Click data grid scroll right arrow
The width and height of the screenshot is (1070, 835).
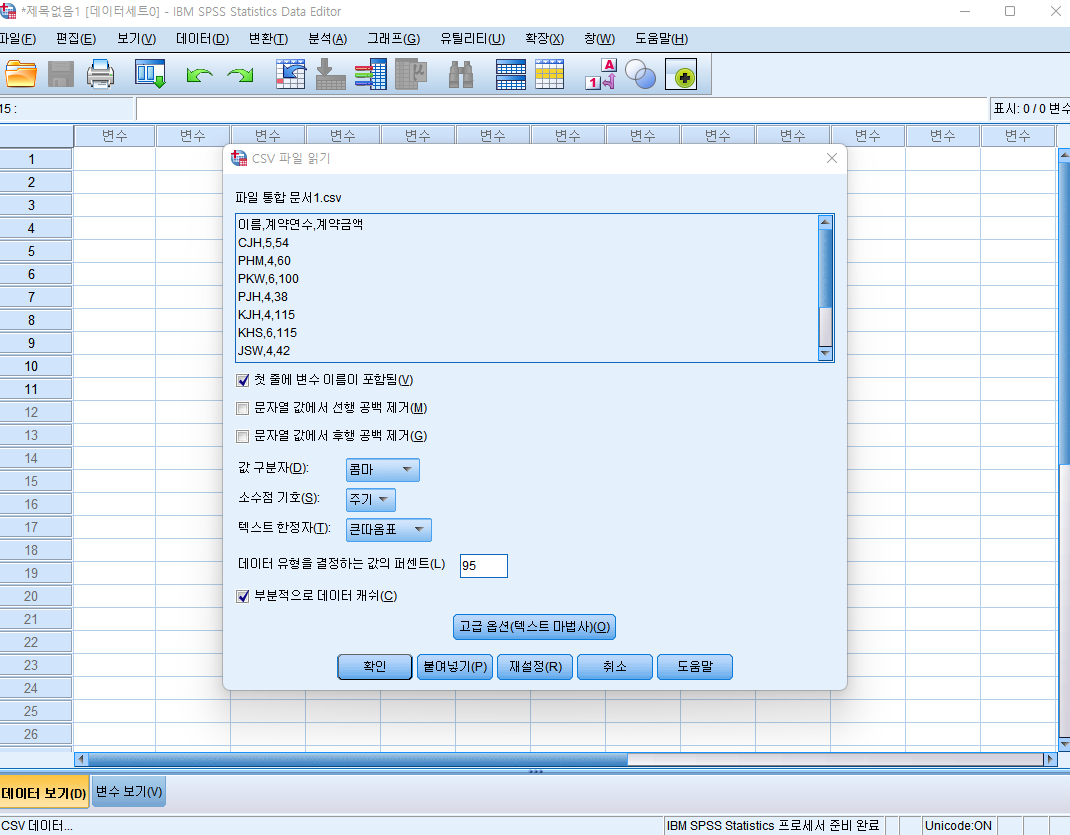[x=1050, y=759]
